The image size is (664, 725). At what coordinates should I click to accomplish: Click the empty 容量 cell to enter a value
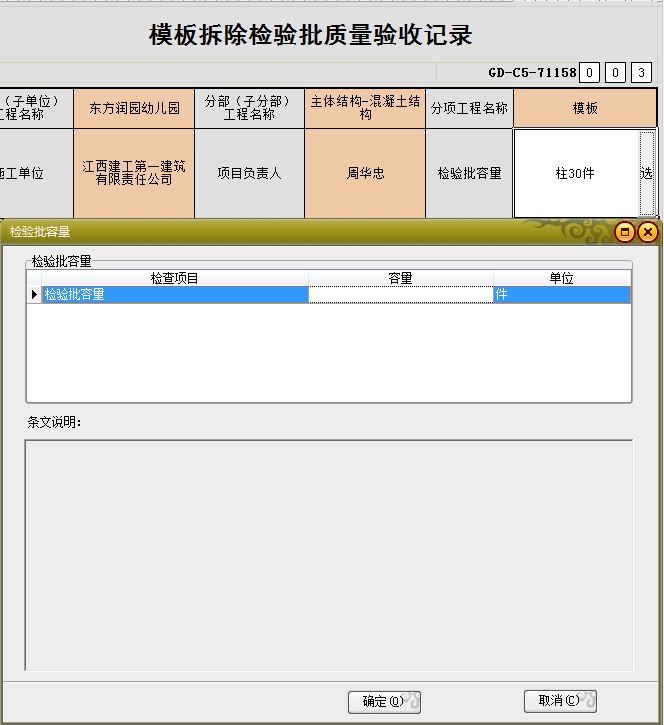pos(400,295)
